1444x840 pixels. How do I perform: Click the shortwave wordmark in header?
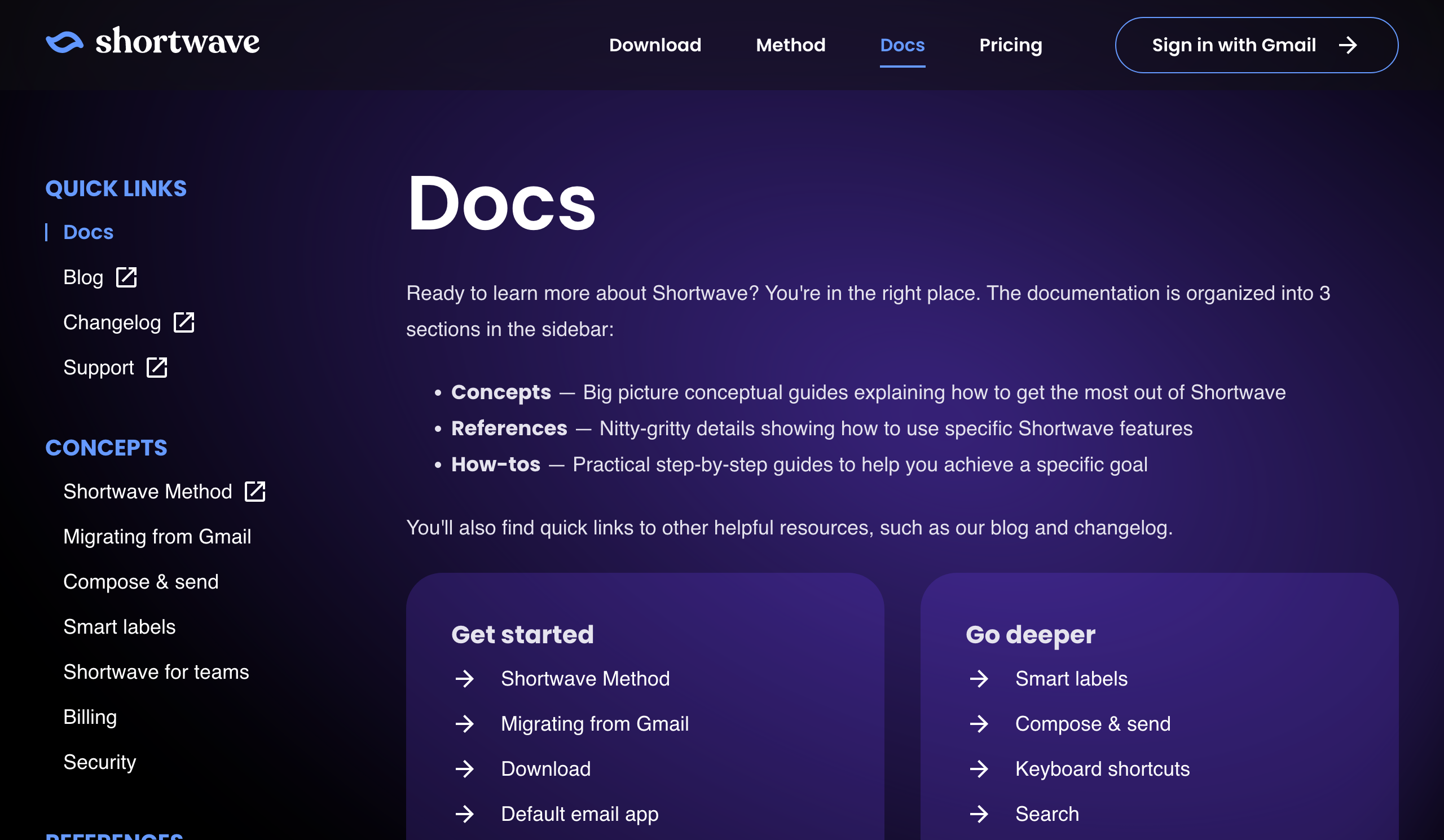(178, 41)
